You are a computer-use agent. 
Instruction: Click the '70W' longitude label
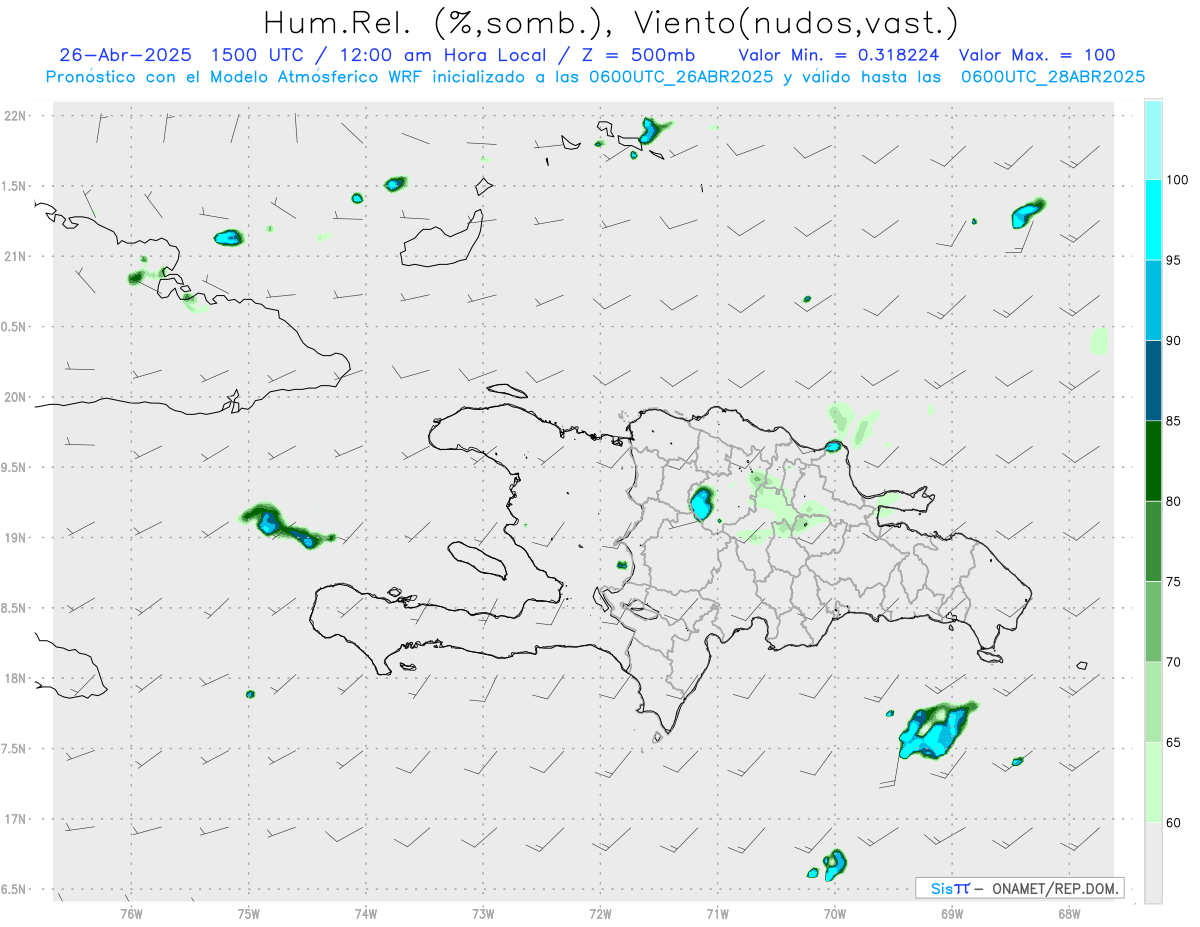(x=835, y=913)
